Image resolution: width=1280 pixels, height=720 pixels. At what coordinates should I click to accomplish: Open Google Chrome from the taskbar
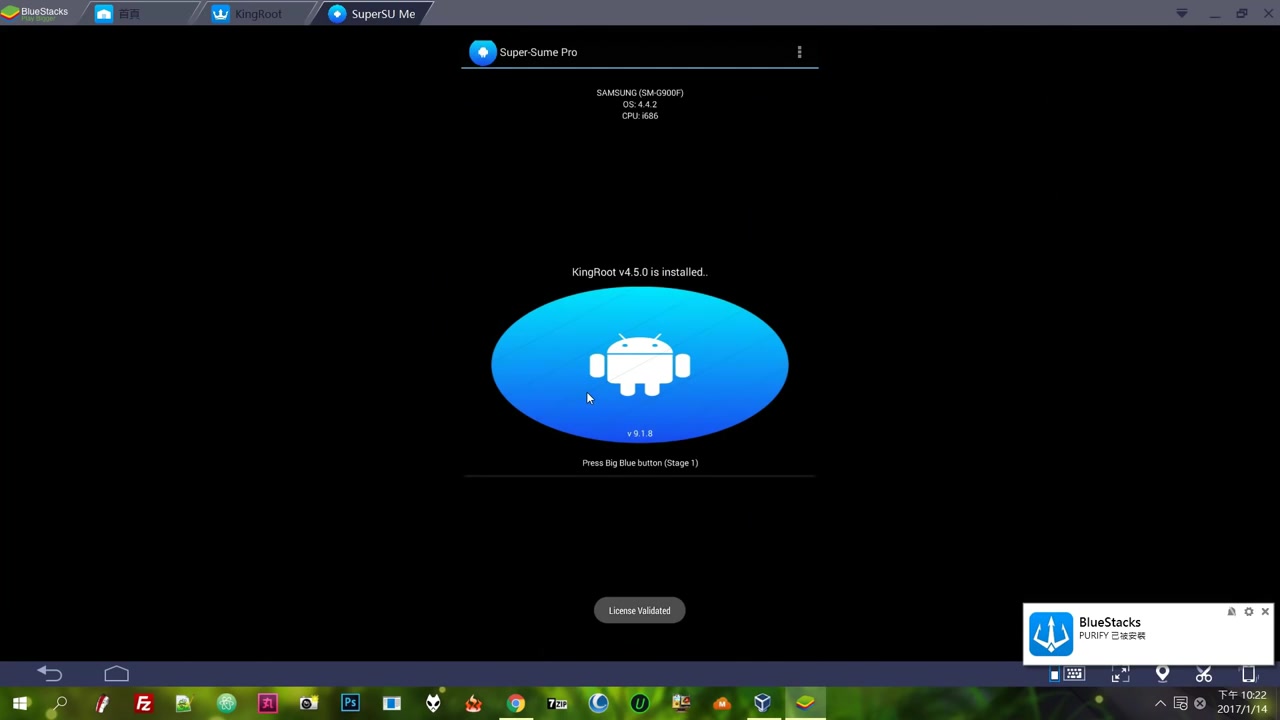click(x=515, y=704)
